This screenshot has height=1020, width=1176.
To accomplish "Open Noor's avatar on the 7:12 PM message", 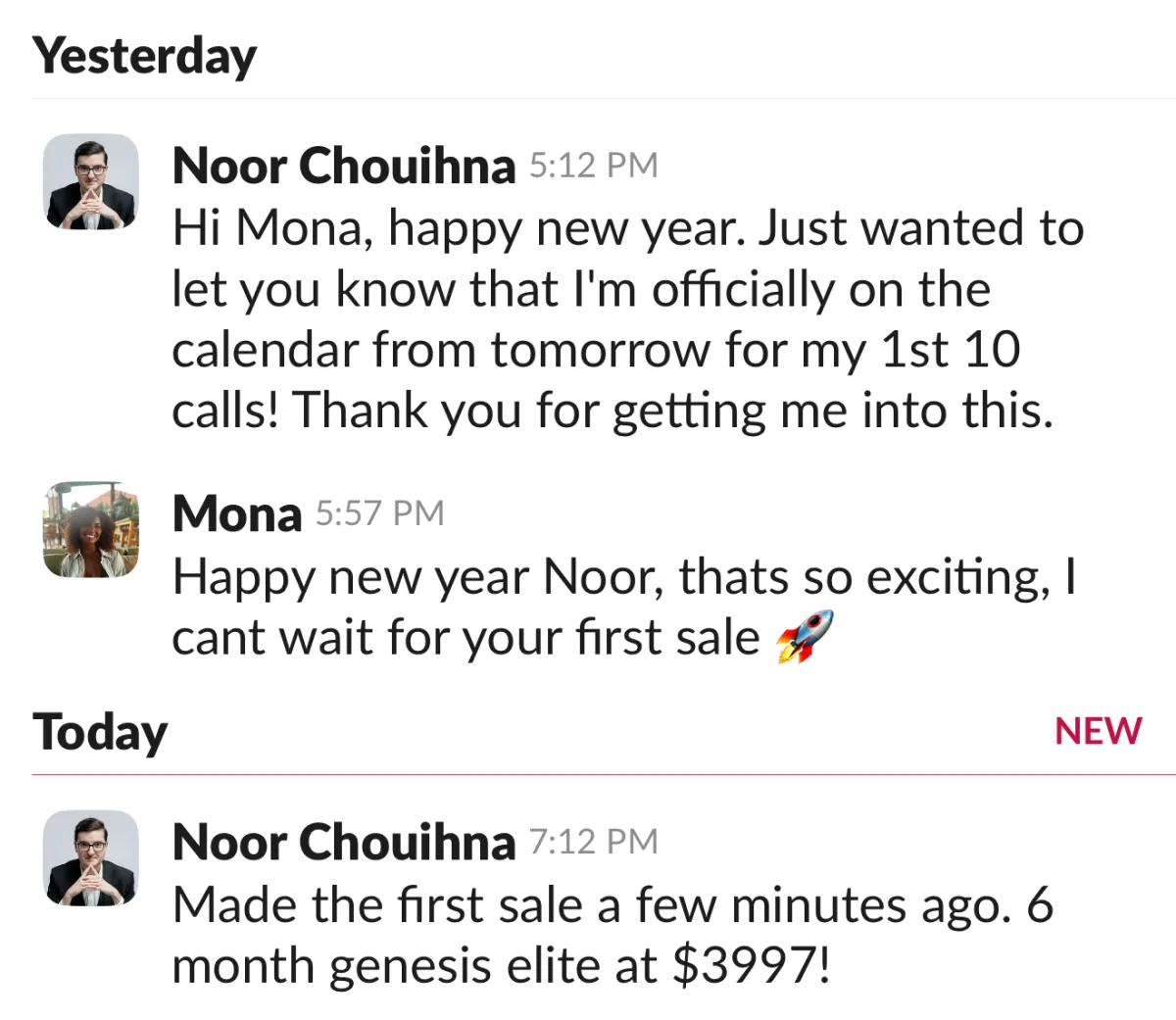I will coord(91,858).
